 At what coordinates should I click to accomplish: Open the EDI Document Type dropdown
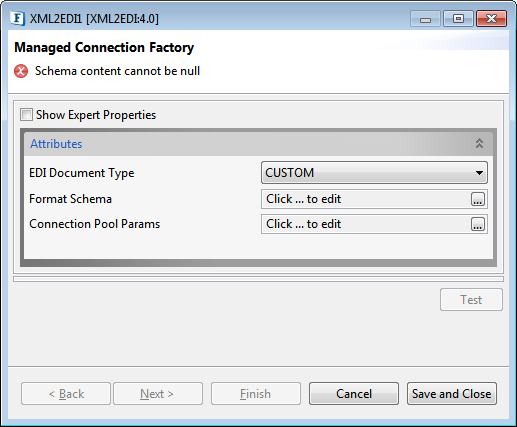pos(374,173)
